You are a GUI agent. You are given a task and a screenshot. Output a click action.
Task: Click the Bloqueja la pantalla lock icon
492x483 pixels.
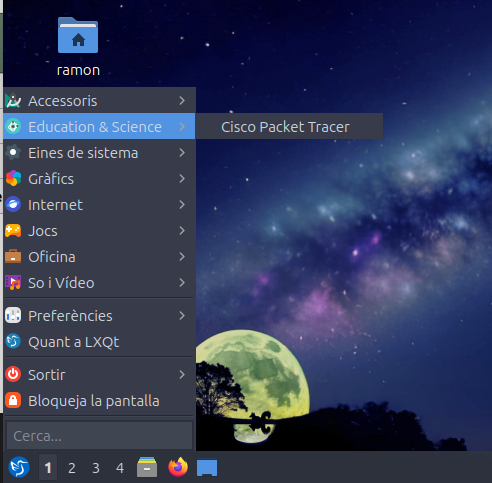13,400
